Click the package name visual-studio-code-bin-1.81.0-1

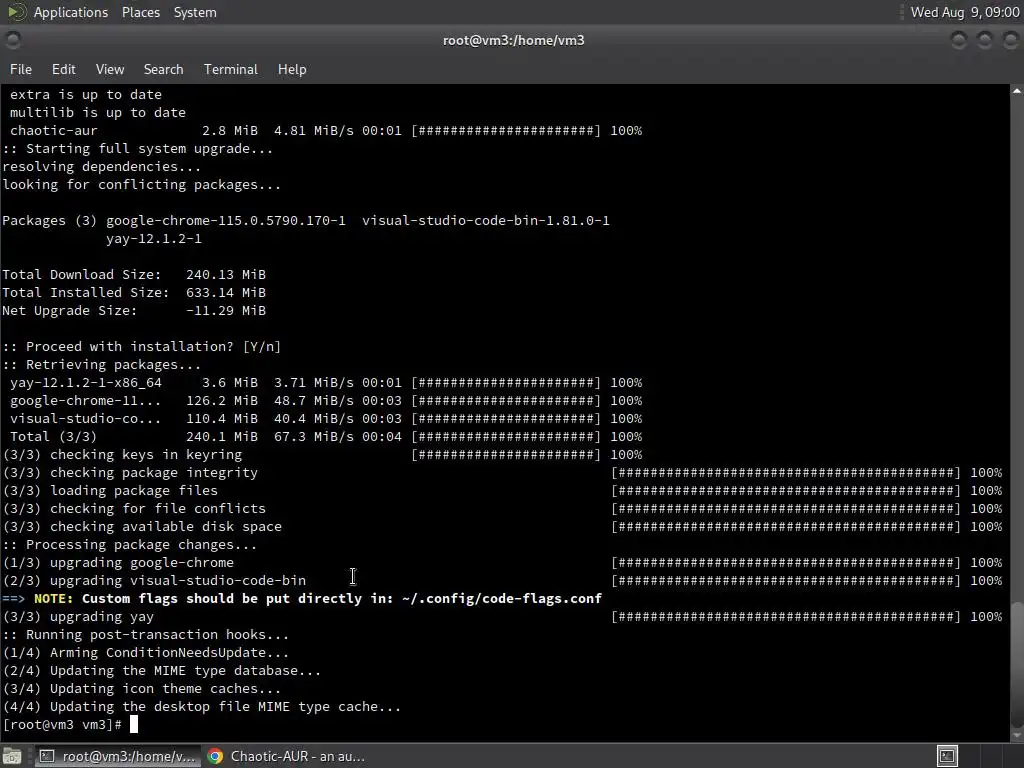486,221
